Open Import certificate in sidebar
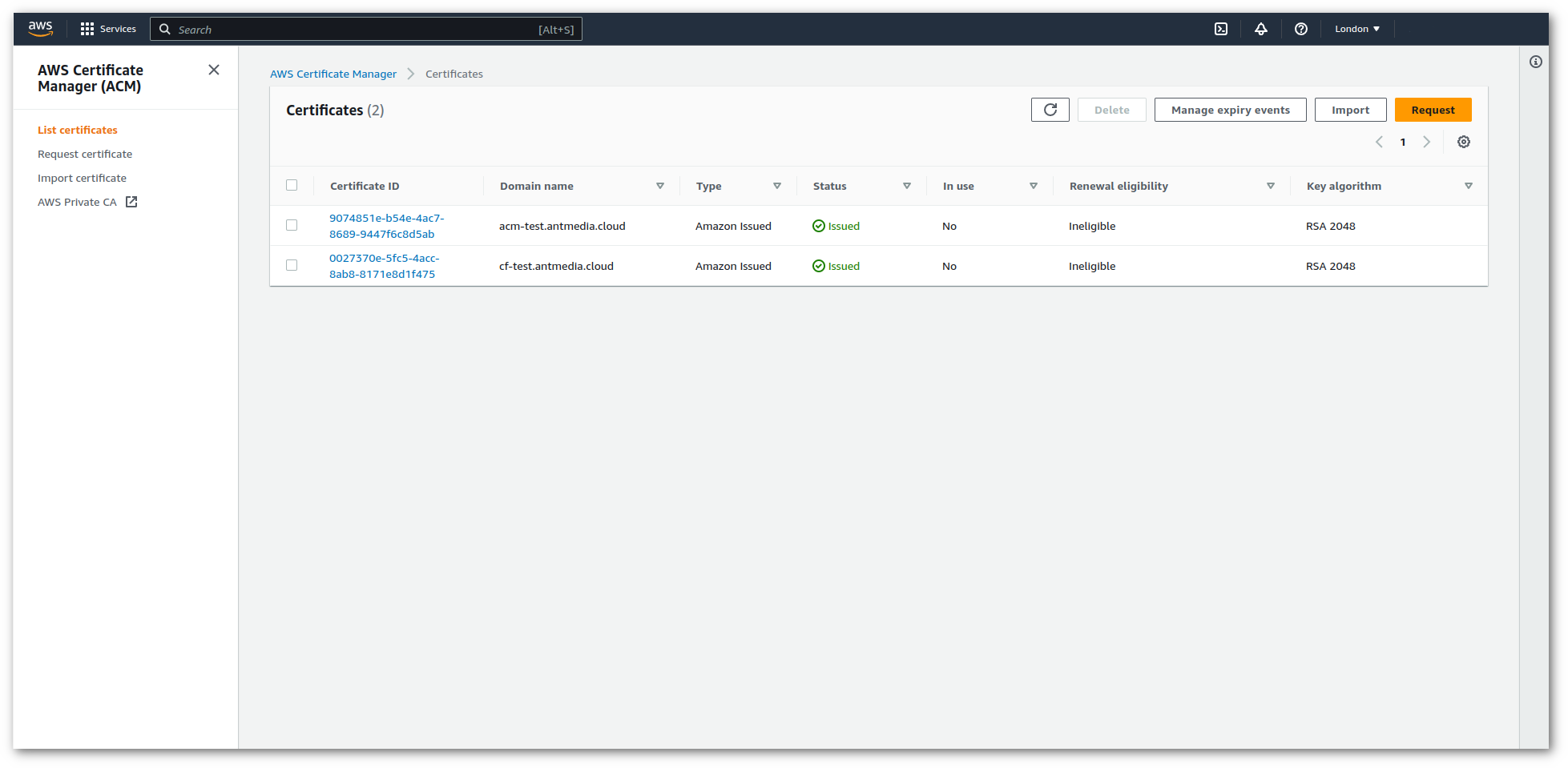This screenshot has height=768, width=1568. point(82,178)
